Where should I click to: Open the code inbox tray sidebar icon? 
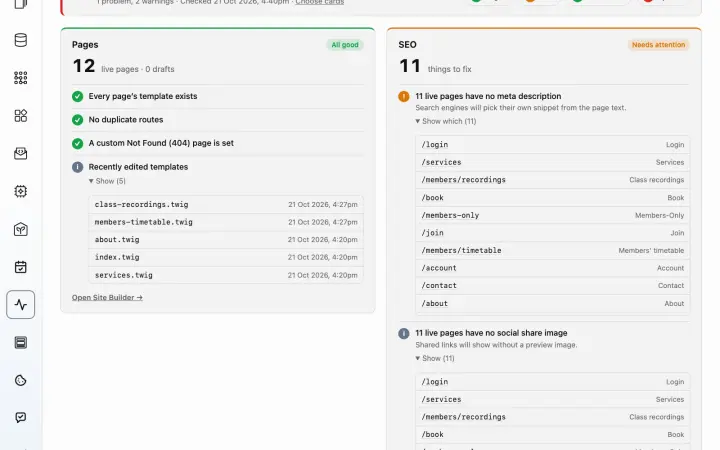click(x=21, y=153)
